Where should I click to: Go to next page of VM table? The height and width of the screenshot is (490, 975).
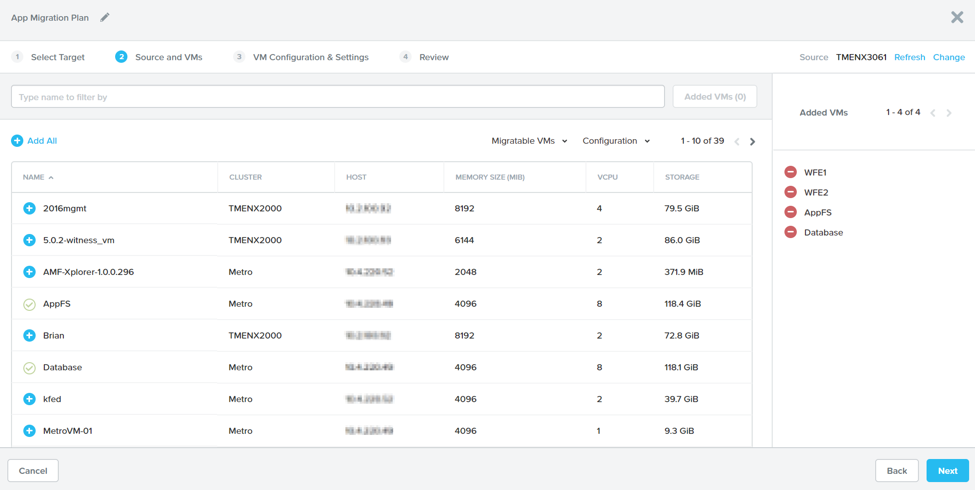click(x=752, y=141)
